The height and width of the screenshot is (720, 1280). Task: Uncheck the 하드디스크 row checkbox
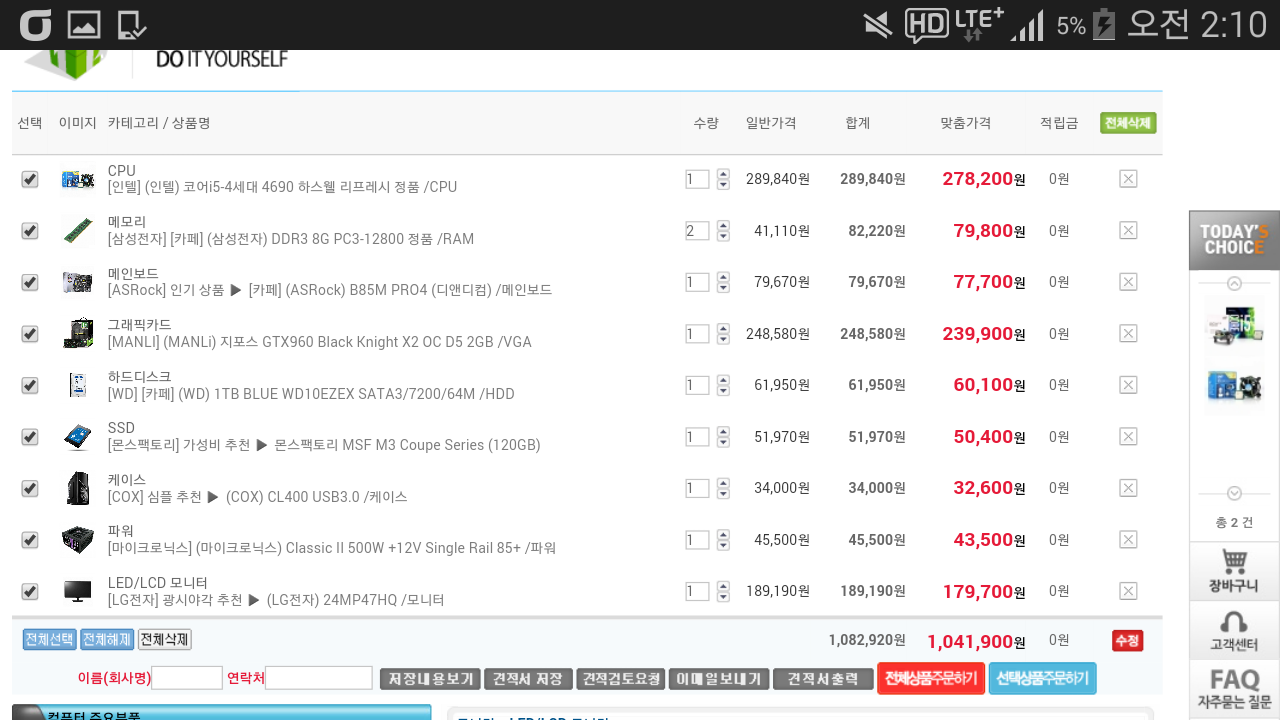click(30, 385)
